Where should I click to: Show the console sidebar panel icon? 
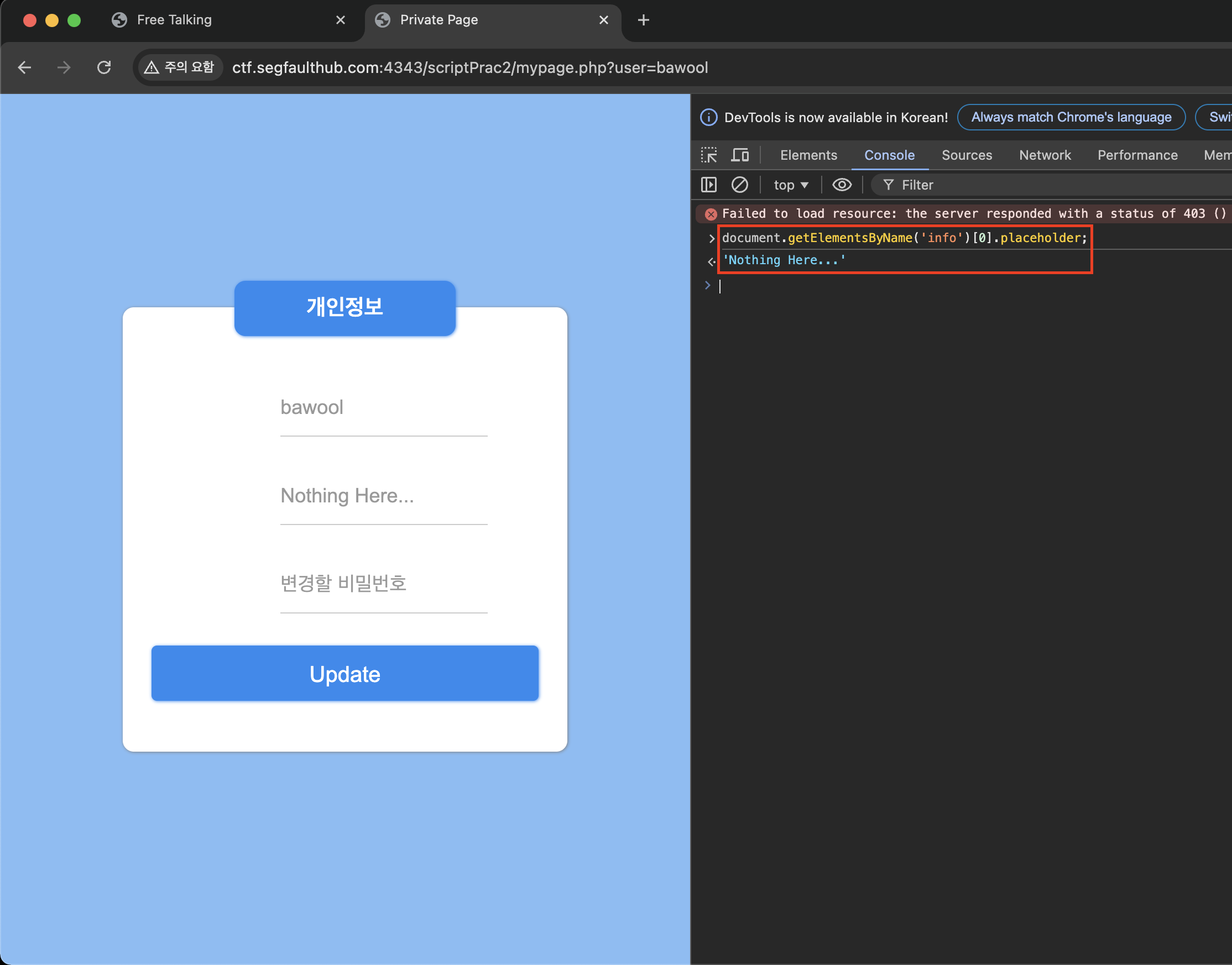point(709,185)
